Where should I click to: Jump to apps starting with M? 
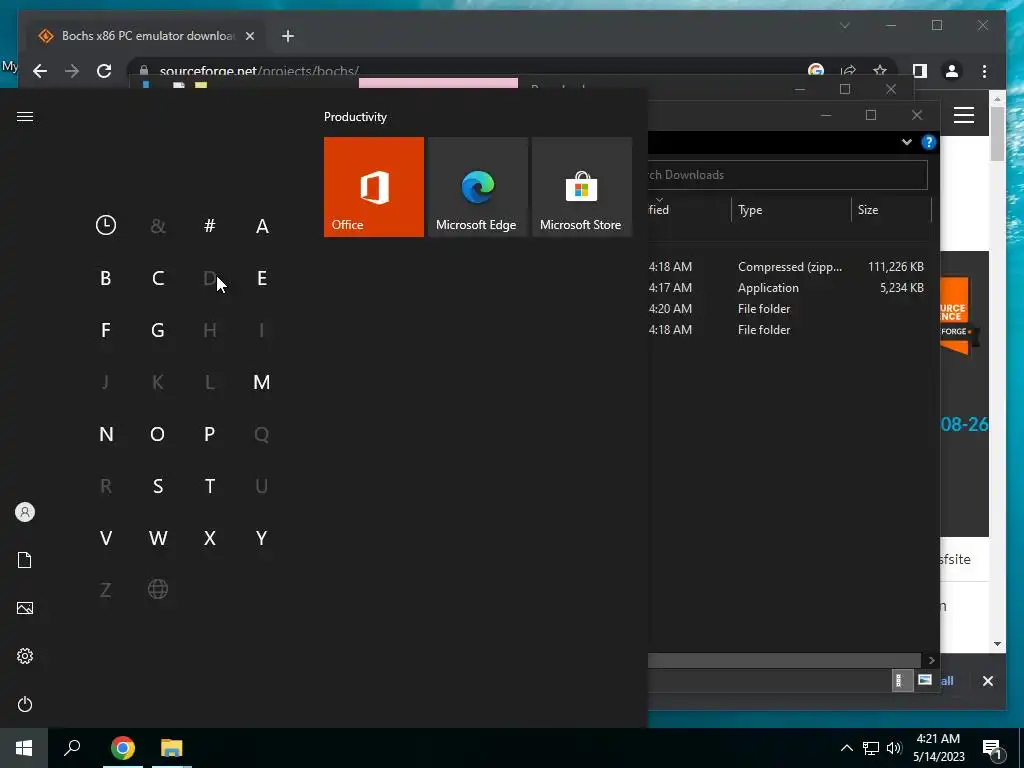tap(262, 381)
